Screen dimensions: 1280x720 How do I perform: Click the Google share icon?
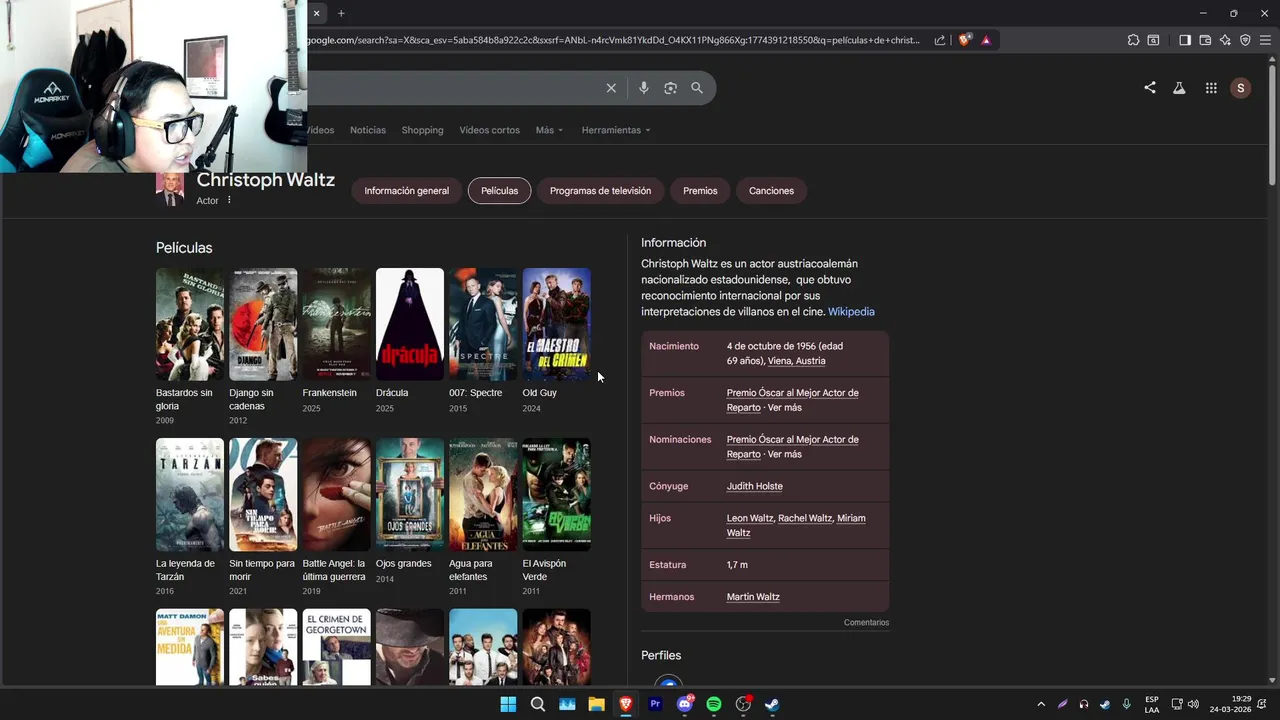coord(1150,88)
